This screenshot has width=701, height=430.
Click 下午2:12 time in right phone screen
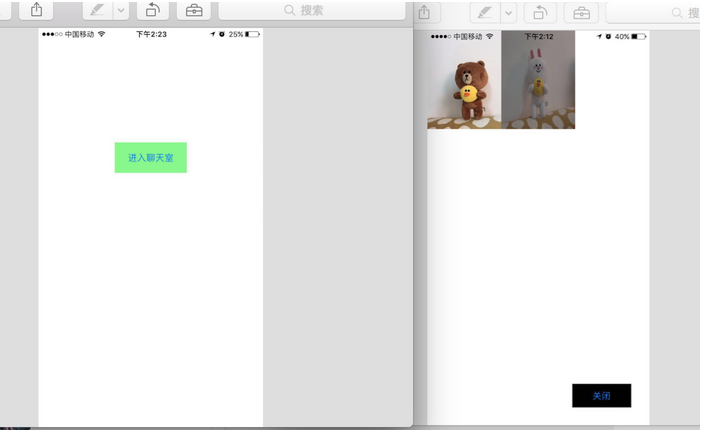click(x=539, y=37)
